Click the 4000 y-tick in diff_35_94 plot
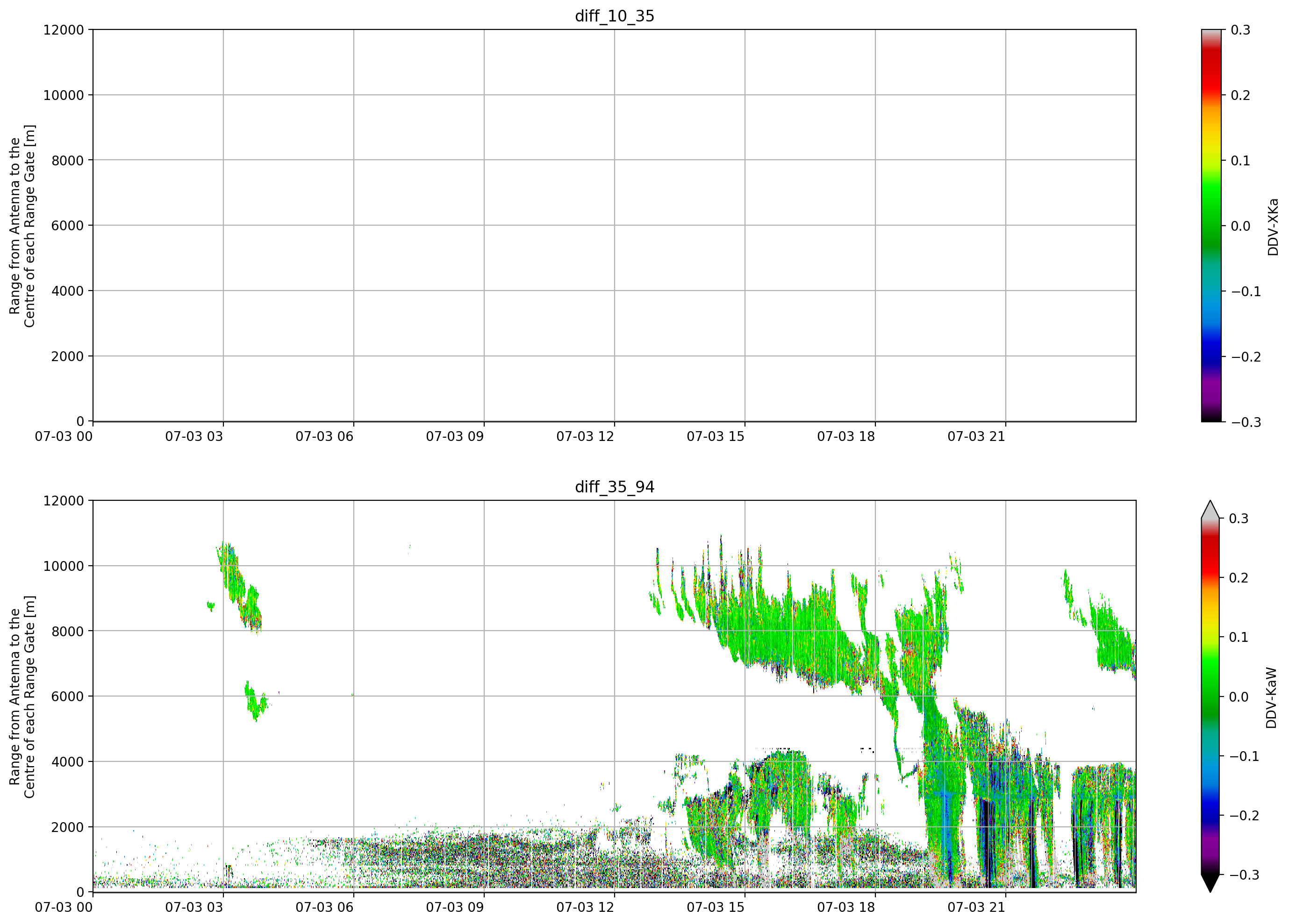This screenshot has height=924, width=1289. click(x=68, y=761)
